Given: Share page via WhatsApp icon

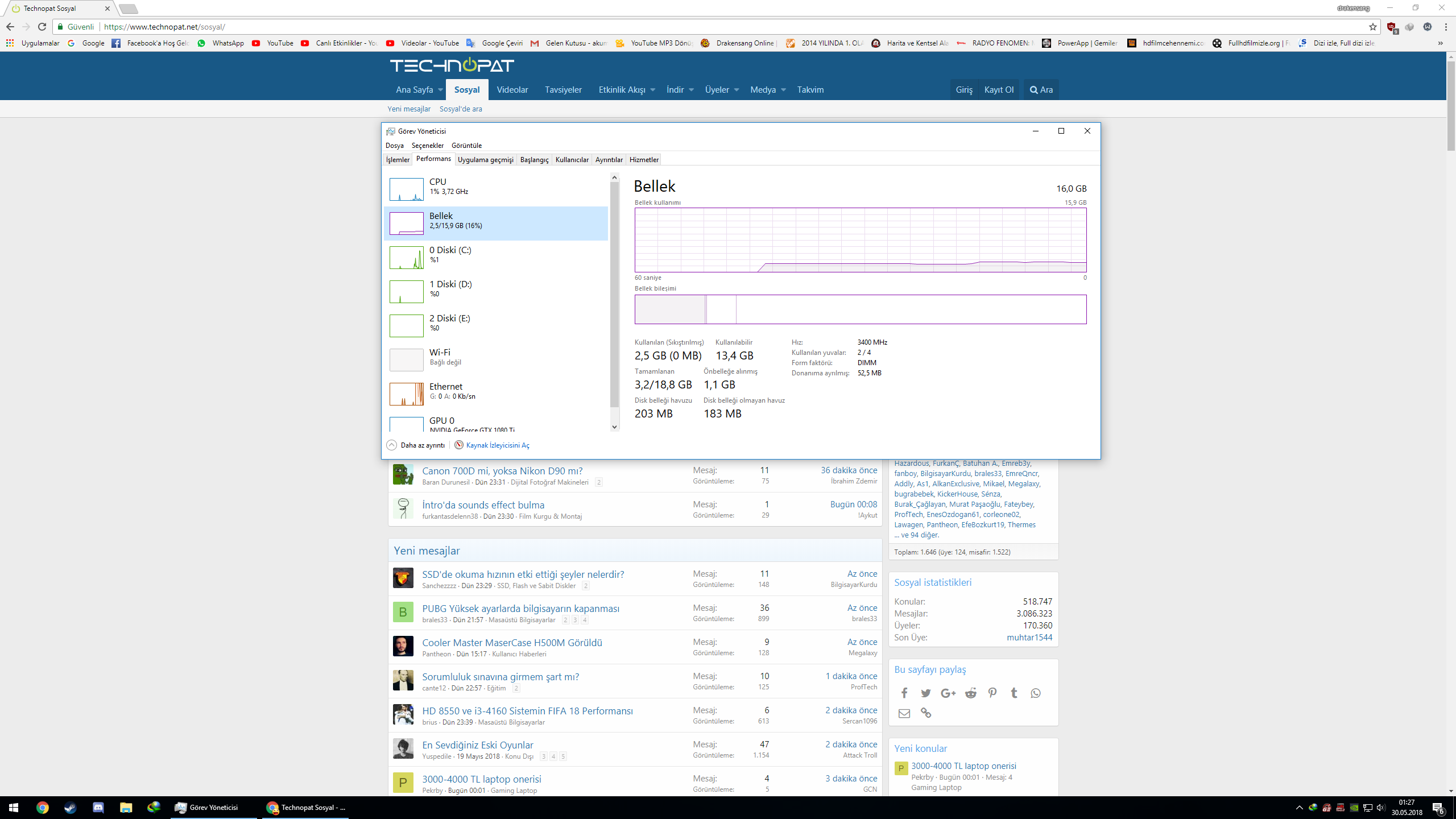Looking at the screenshot, I should pyautogui.click(x=1035, y=693).
